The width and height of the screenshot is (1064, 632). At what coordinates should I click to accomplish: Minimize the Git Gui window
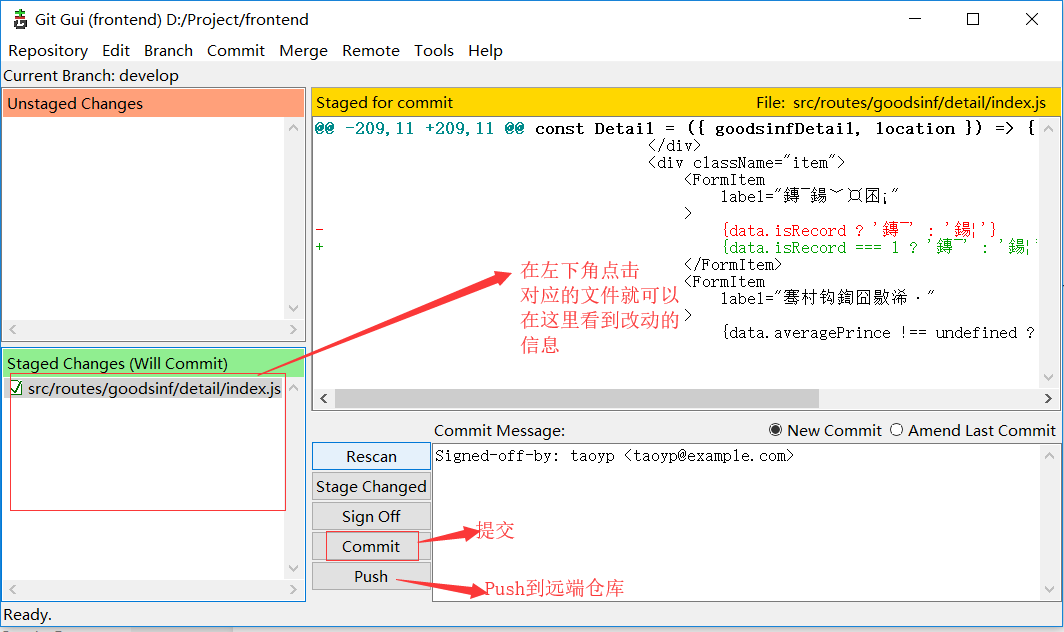(915, 19)
